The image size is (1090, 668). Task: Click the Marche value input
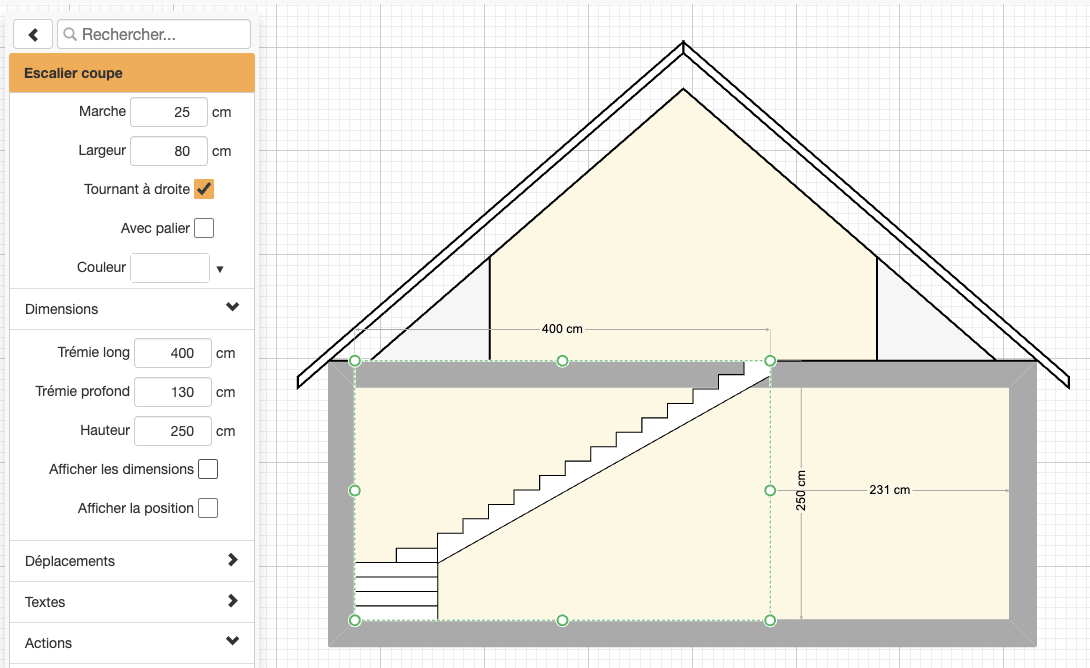tap(169, 112)
